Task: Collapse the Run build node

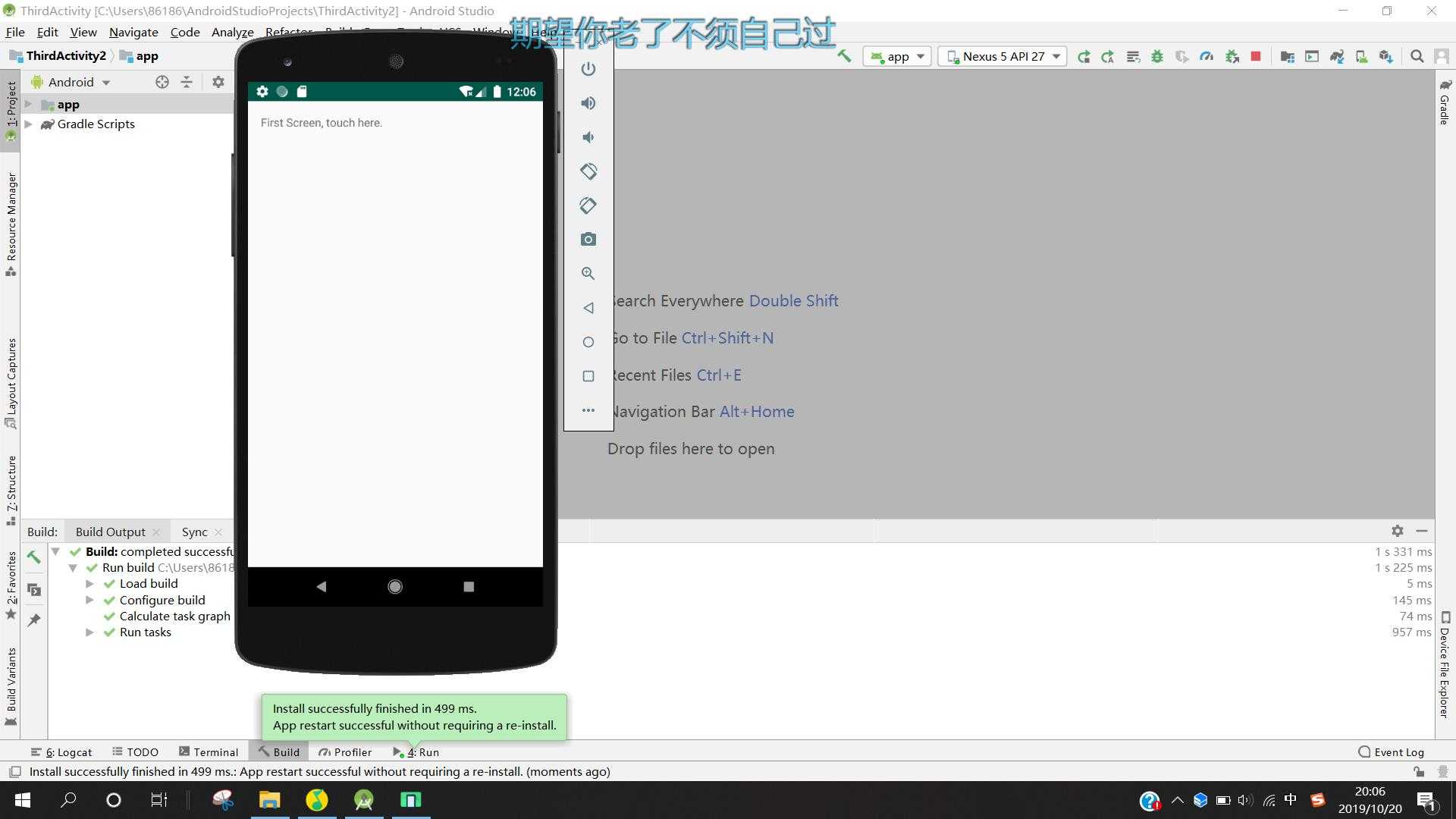Action: coord(73,568)
